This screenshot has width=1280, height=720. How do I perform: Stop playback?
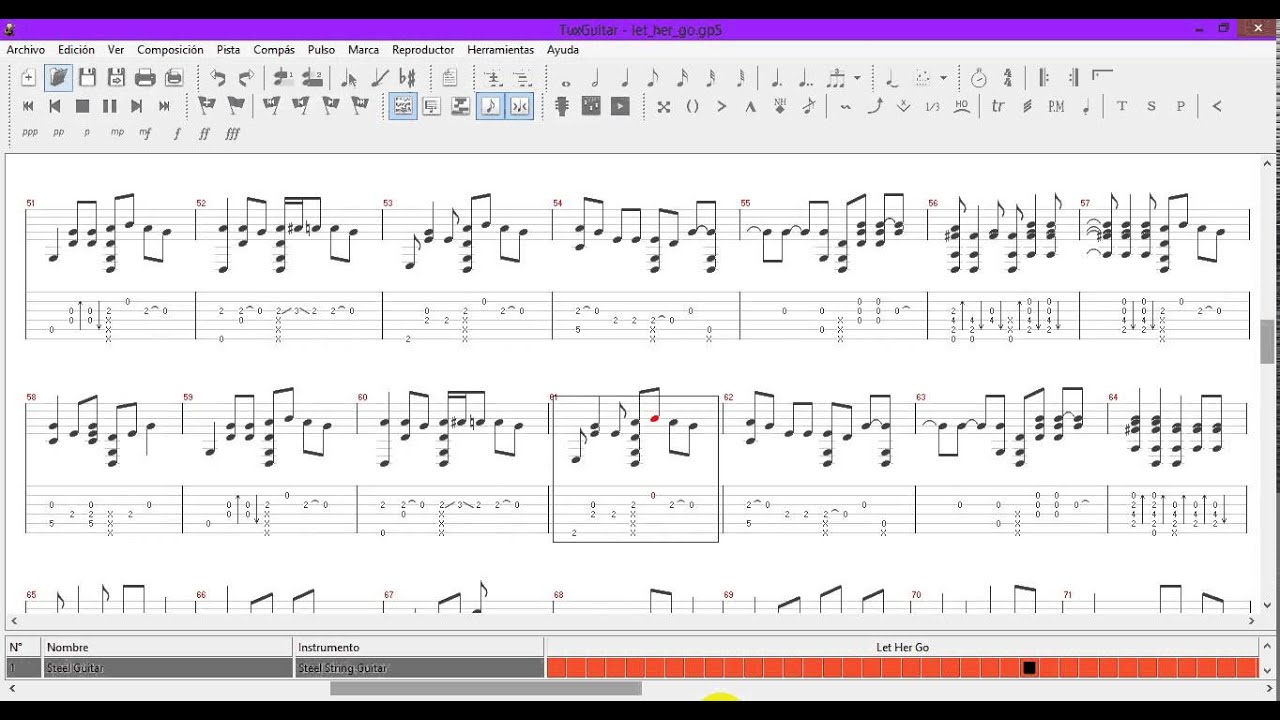click(x=83, y=106)
